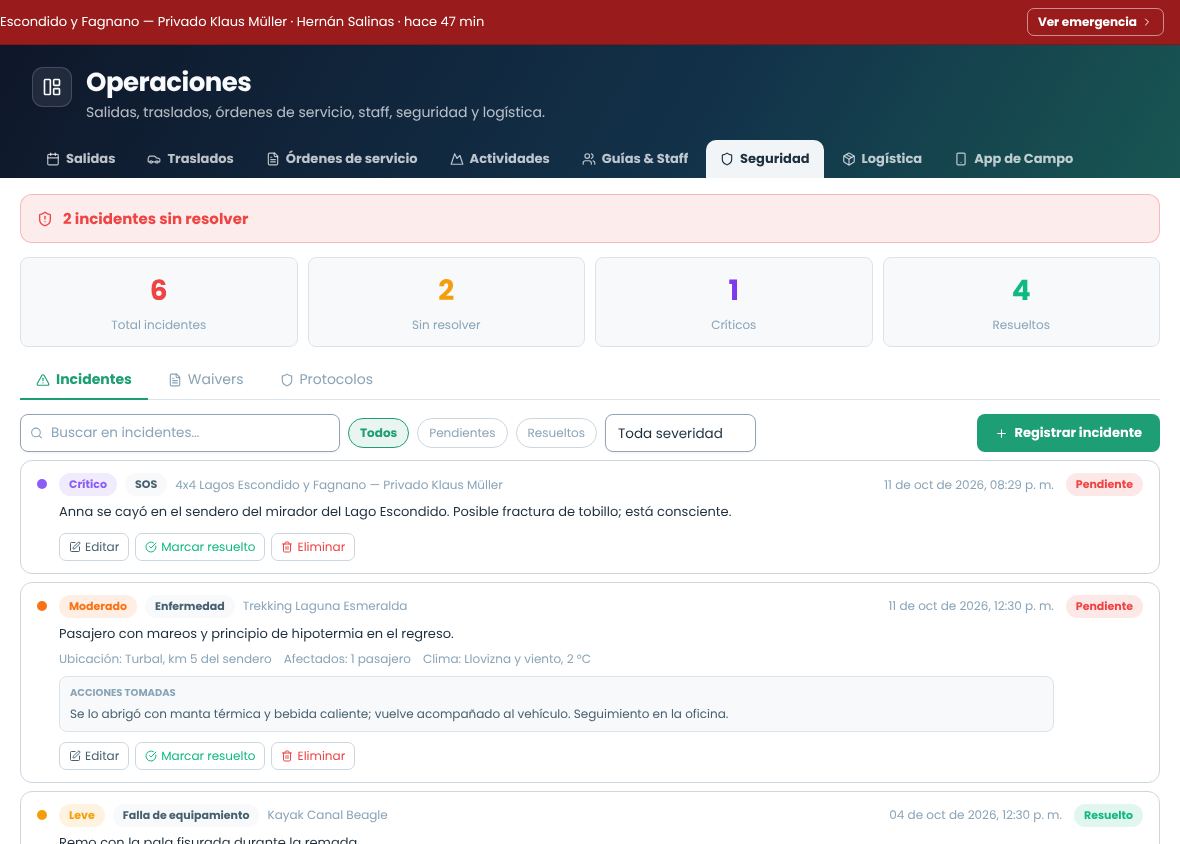Screen dimensions: 1180x844
Task: Click 'Trekking Laguna Esmeralda' text
Action: (x=325, y=606)
